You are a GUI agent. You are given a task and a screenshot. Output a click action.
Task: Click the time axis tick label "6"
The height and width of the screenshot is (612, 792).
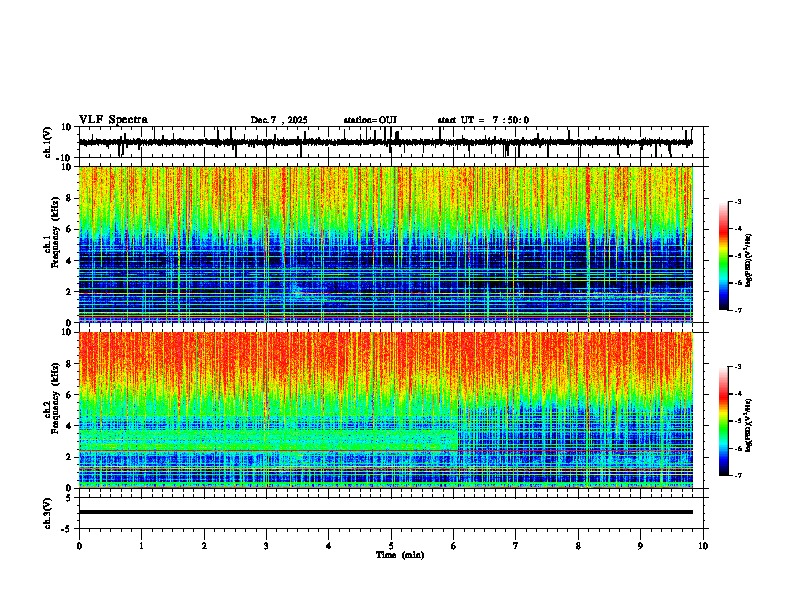tap(453, 546)
